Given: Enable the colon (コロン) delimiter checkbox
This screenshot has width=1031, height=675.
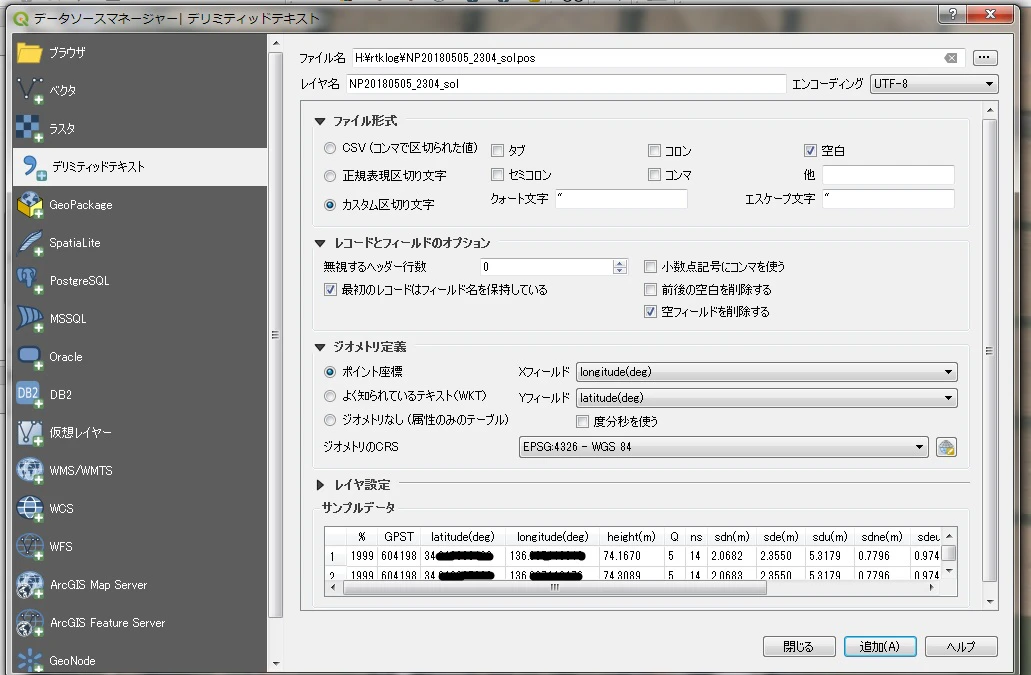Looking at the screenshot, I should point(654,151).
